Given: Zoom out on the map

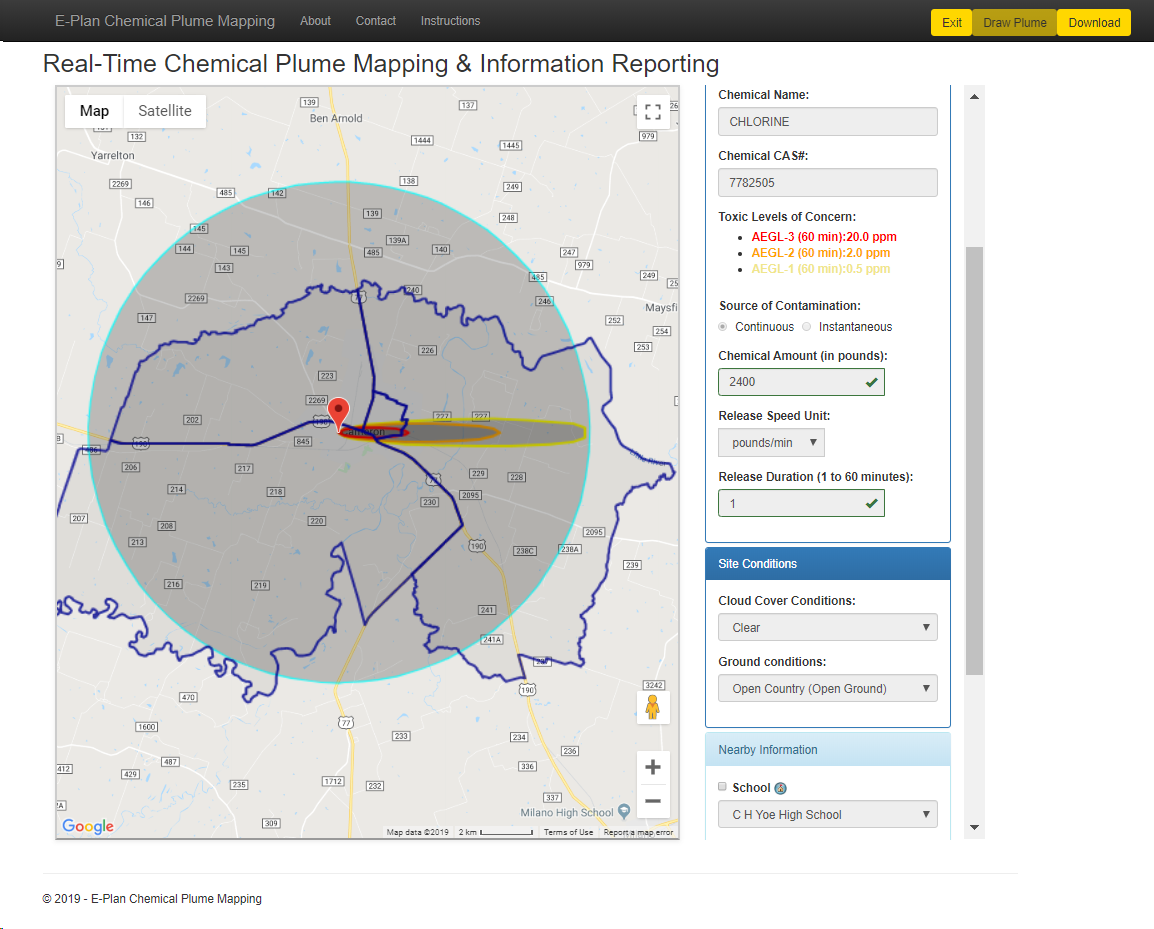Looking at the screenshot, I should pos(653,801).
